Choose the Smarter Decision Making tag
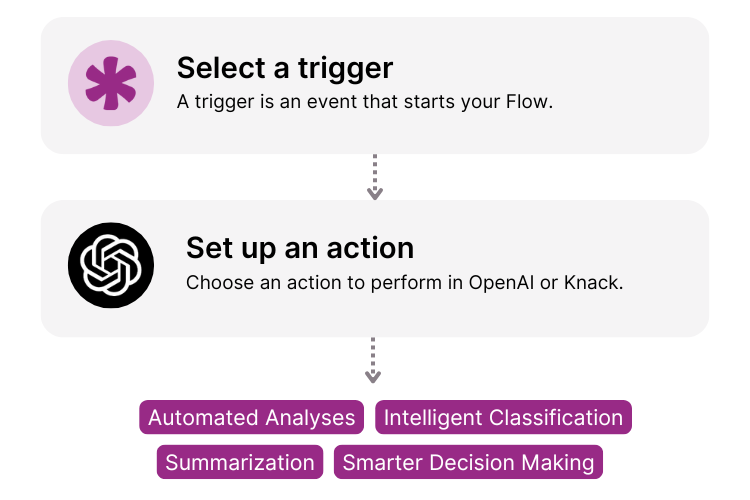The width and height of the screenshot is (750, 500). [x=468, y=462]
